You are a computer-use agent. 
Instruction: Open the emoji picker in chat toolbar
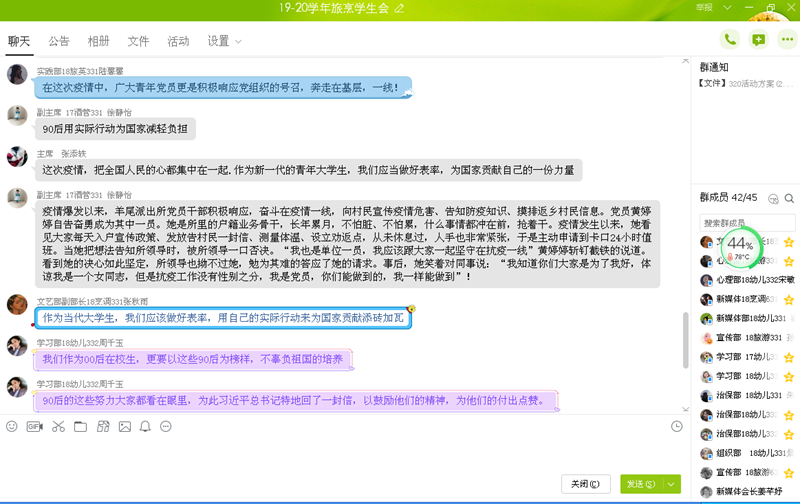point(12,427)
